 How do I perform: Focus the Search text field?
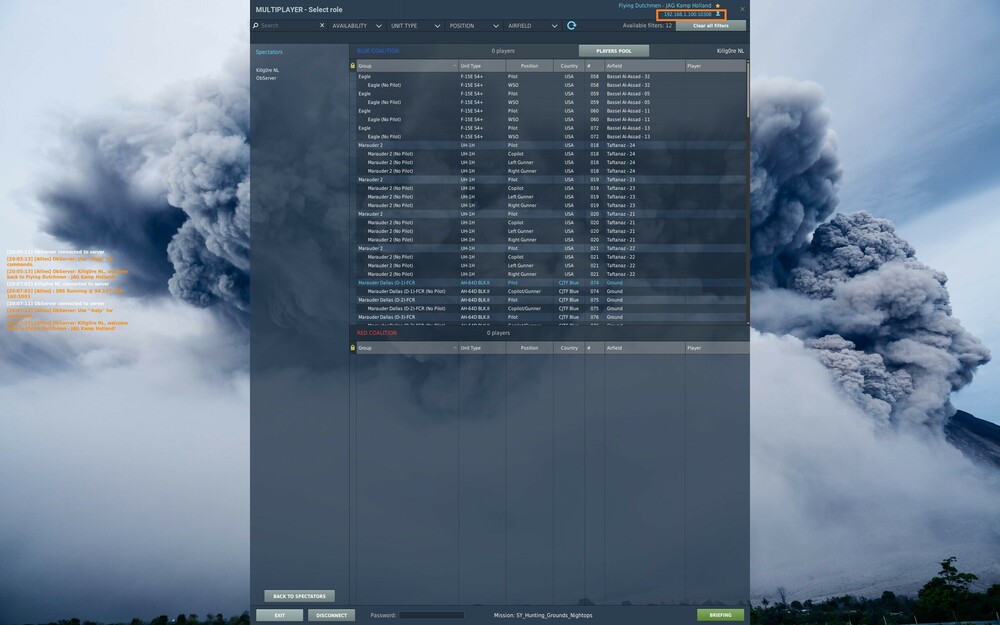click(288, 26)
